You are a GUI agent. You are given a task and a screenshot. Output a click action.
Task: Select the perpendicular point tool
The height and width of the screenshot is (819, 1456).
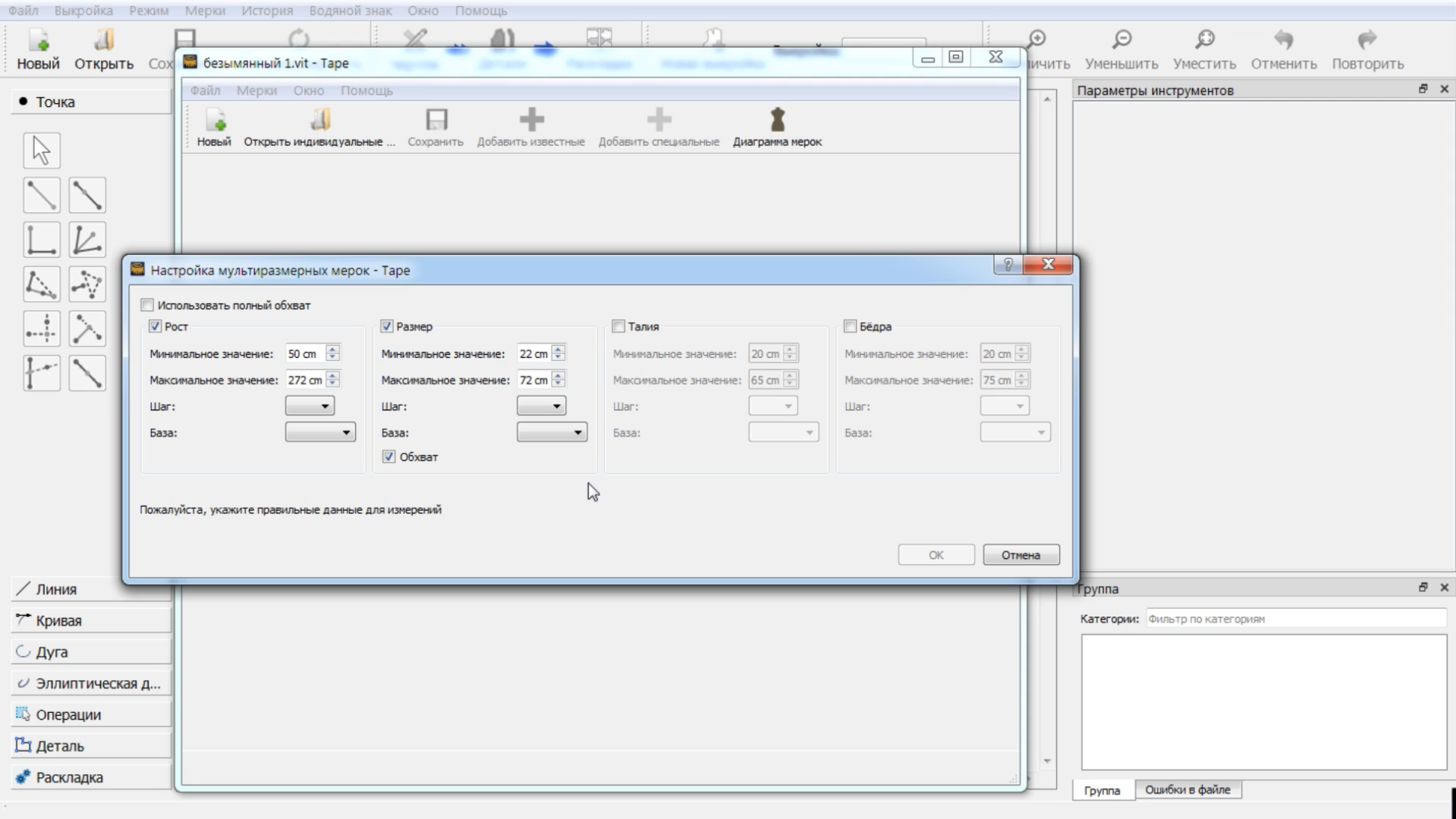pos(42,240)
